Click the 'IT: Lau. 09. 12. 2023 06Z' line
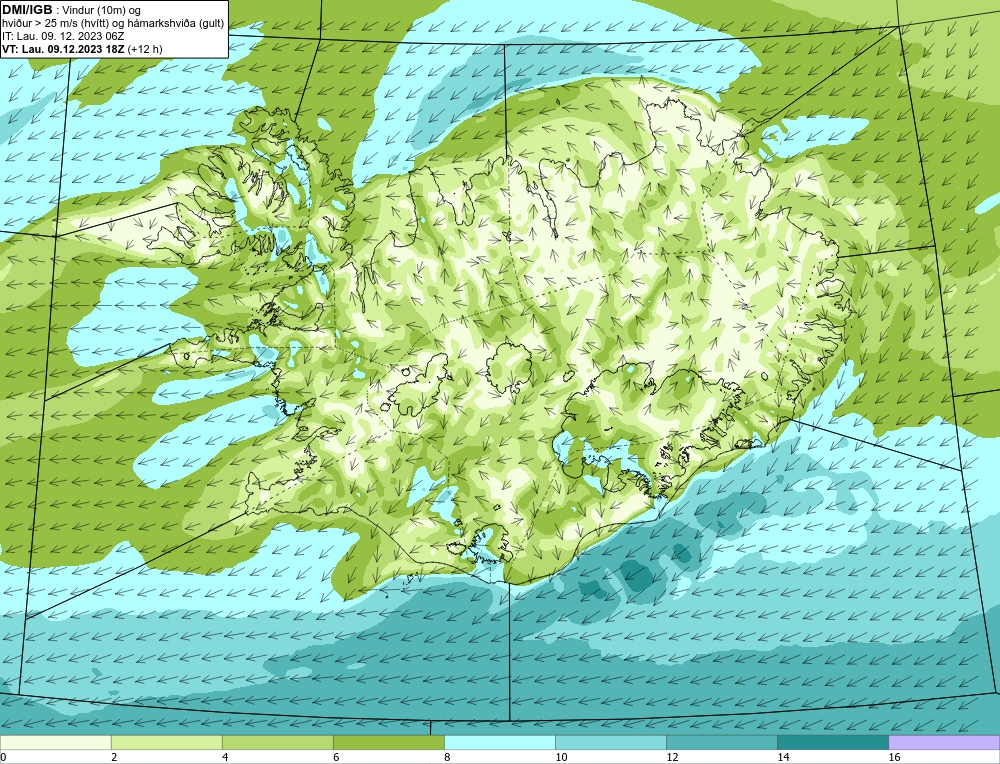The width and height of the screenshot is (1000, 764). pos(63,36)
